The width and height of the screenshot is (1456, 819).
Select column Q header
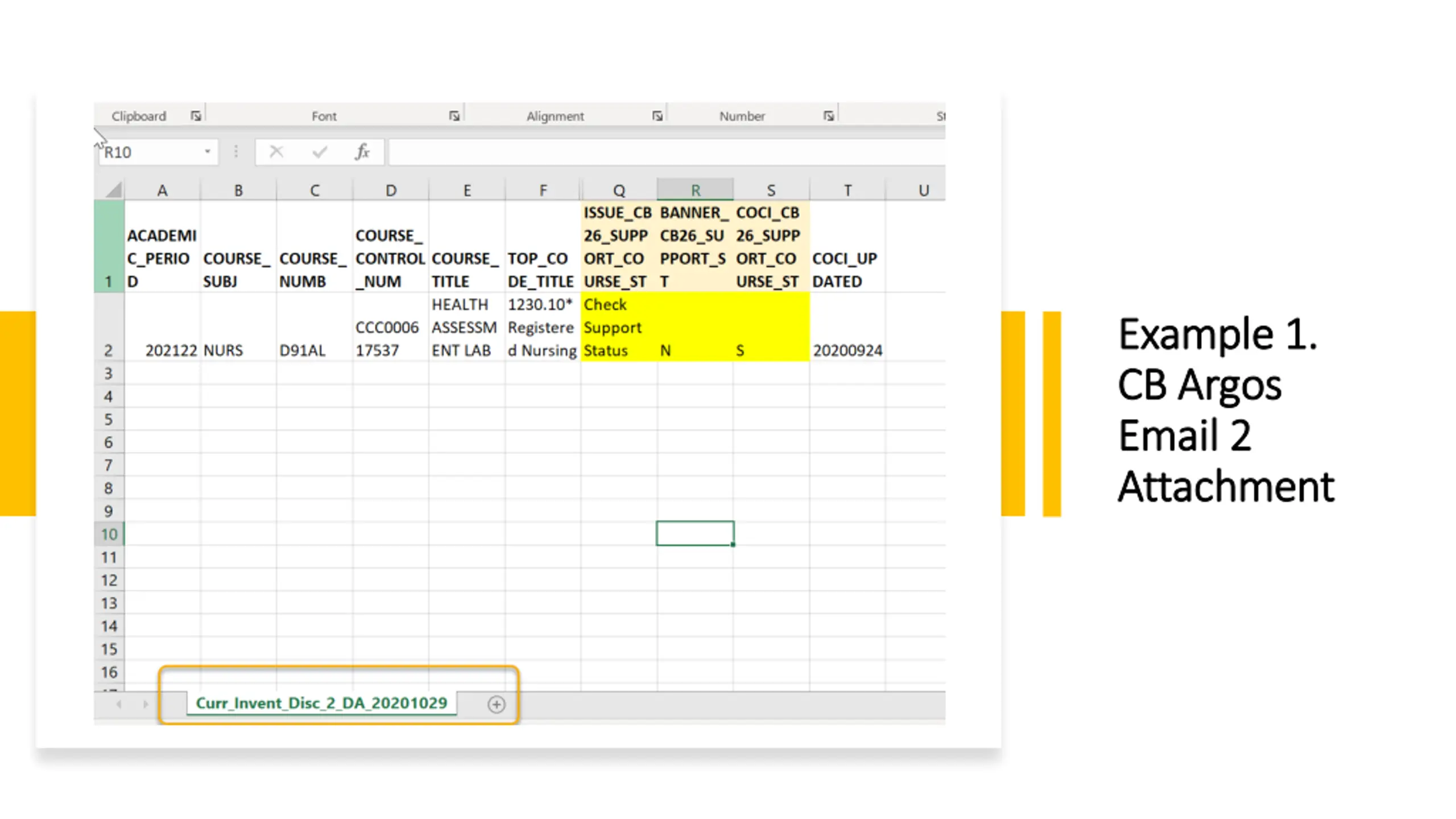pos(619,190)
